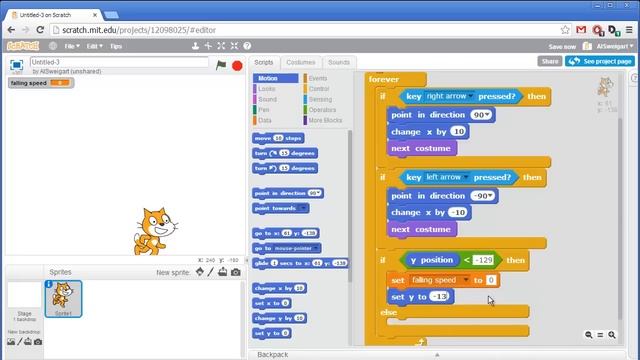640x360 pixels.
Task: Switch to the Sounds tab
Action: [x=339, y=62]
